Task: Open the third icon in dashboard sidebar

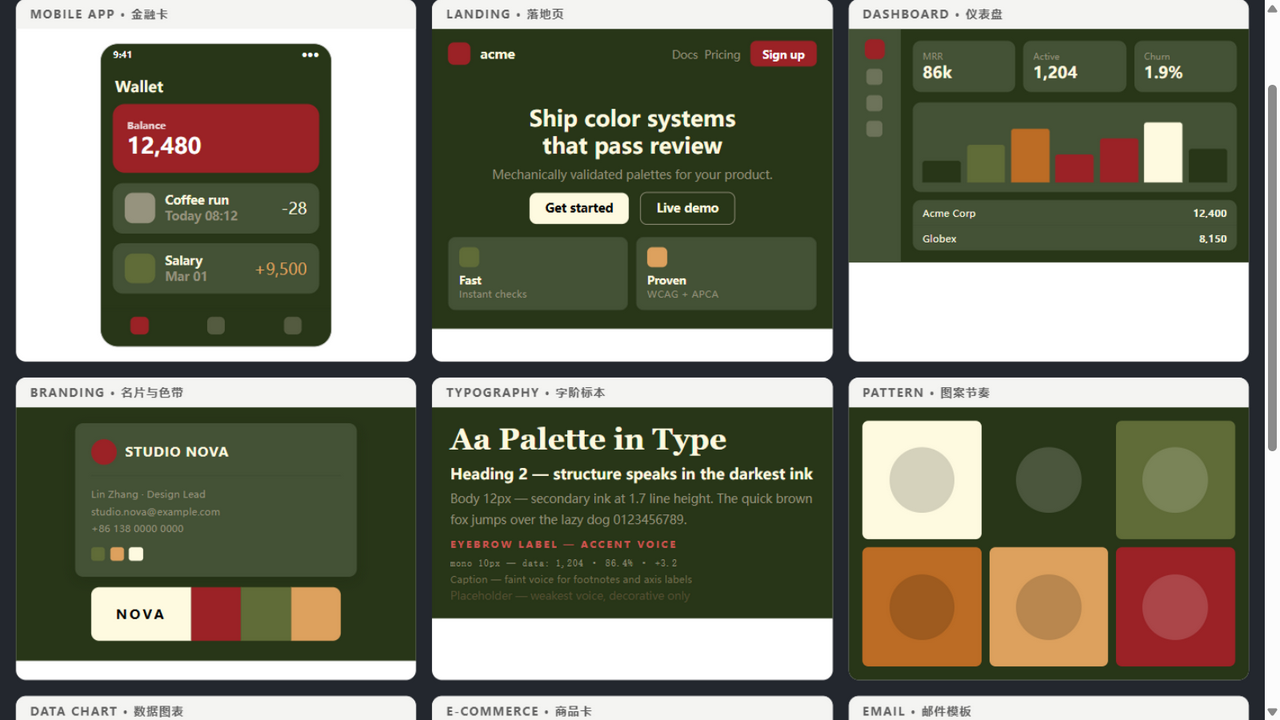Action: [874, 103]
